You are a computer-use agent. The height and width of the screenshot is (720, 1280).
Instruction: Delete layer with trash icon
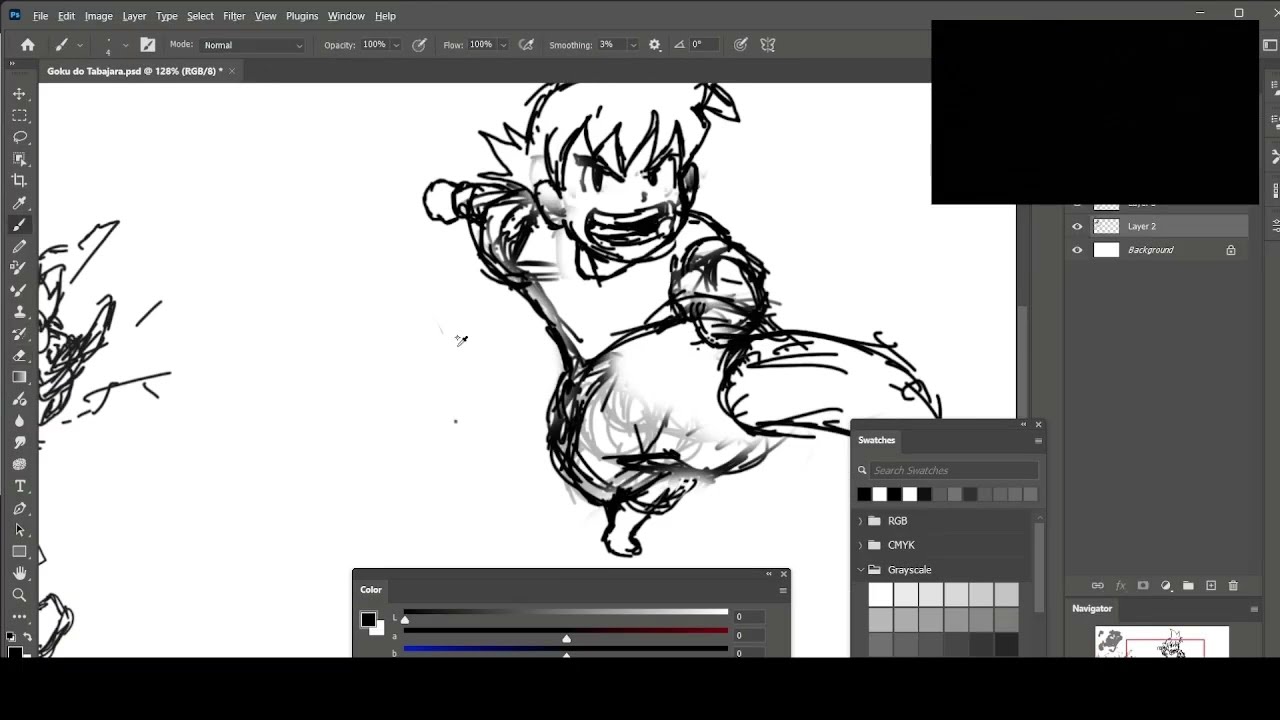[1233, 586]
